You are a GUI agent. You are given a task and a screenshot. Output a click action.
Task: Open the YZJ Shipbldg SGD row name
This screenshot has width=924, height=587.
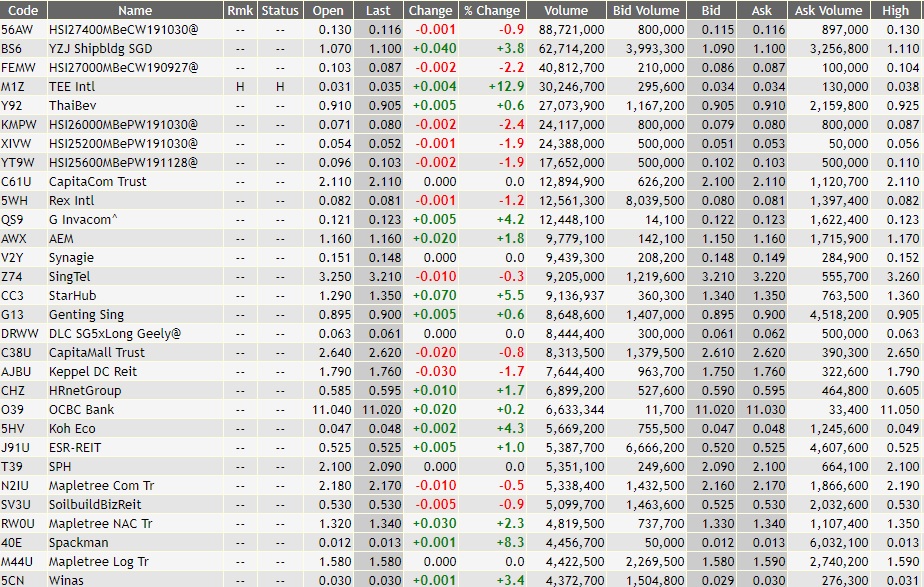coord(100,48)
